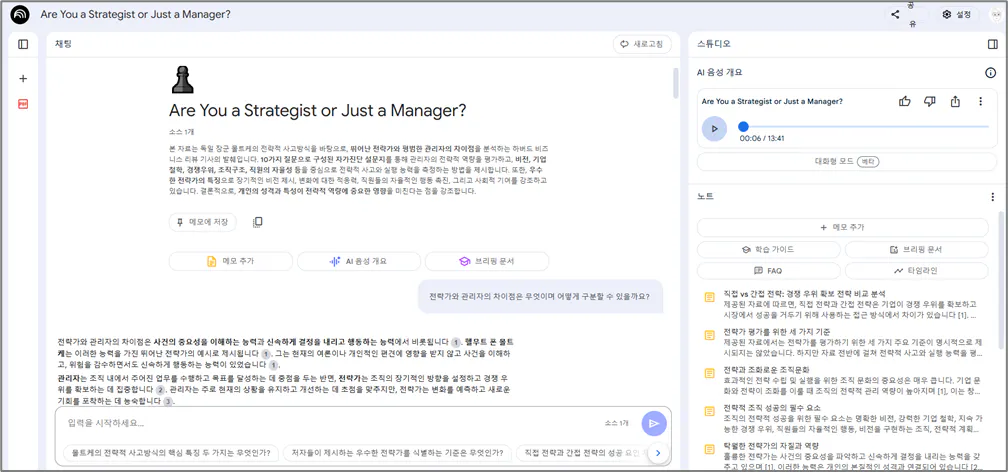
Task: Click 메모 추가 in notes panel
Action: pyautogui.click(x=843, y=227)
